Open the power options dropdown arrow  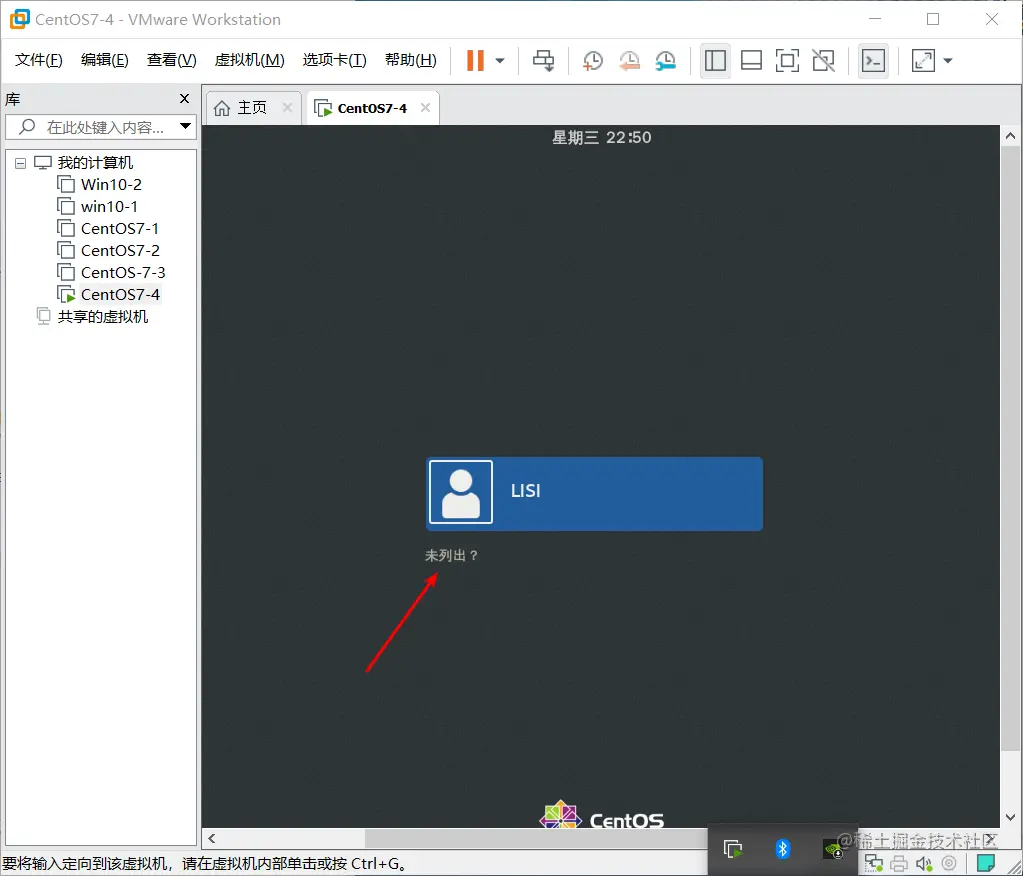pos(500,61)
